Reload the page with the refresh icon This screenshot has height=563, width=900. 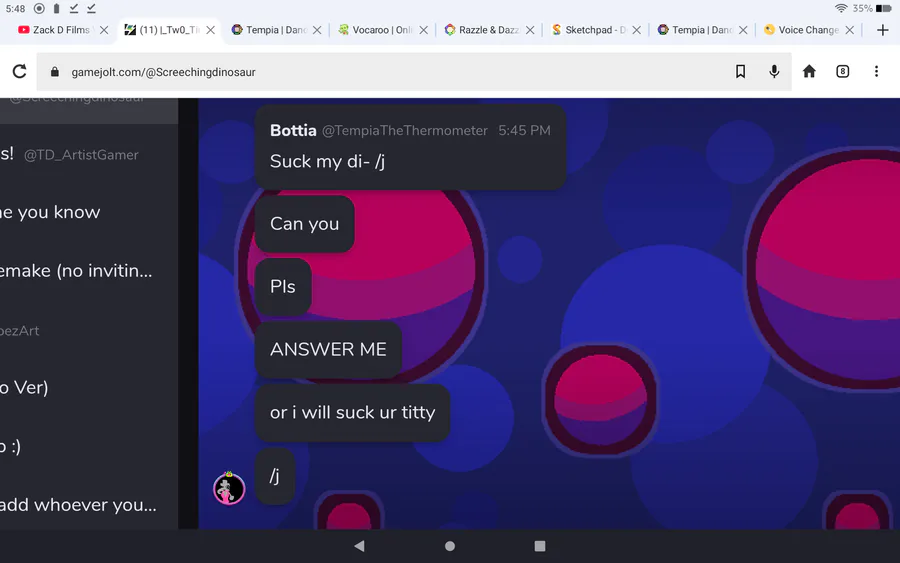[x=20, y=71]
